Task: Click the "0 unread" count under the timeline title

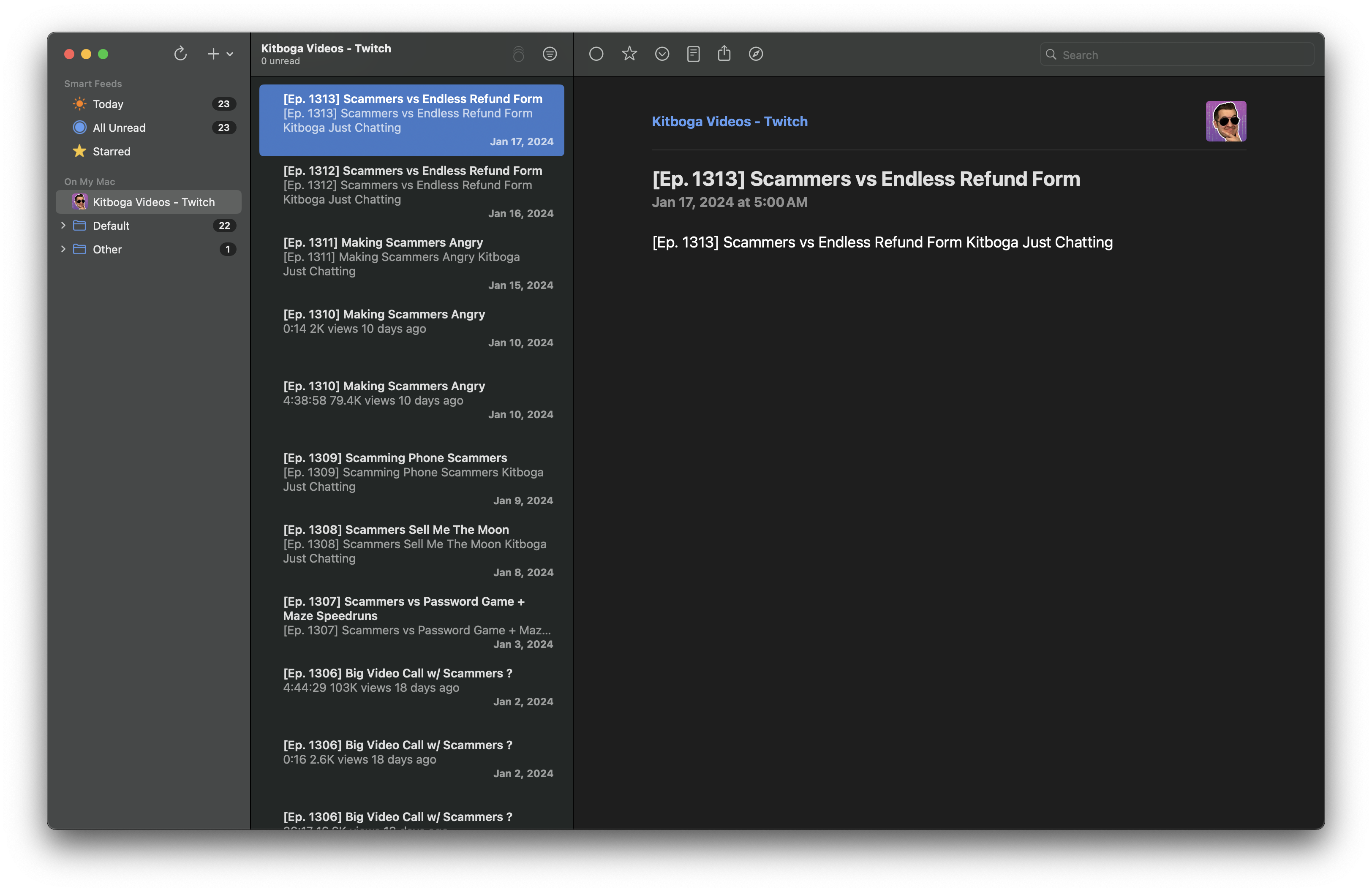Action: tap(280, 61)
